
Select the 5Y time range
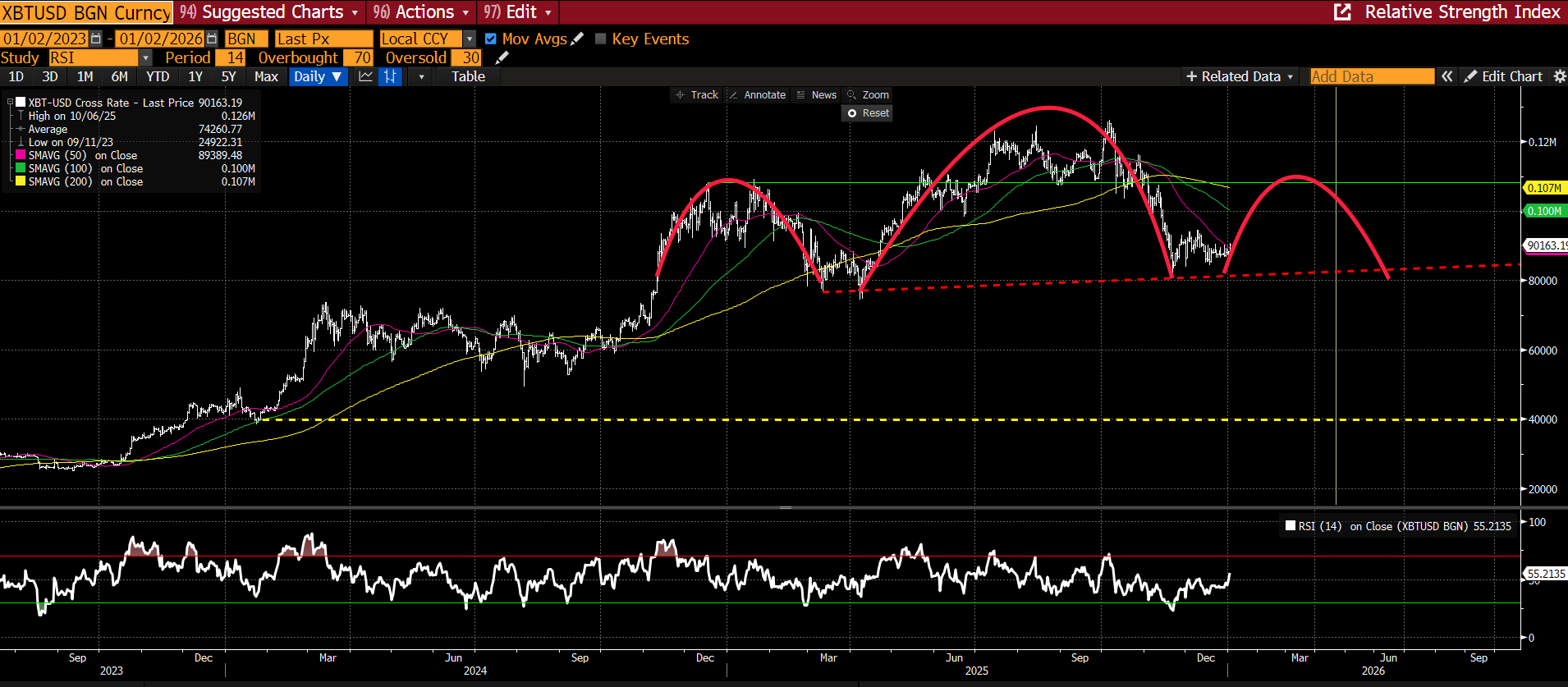point(229,76)
